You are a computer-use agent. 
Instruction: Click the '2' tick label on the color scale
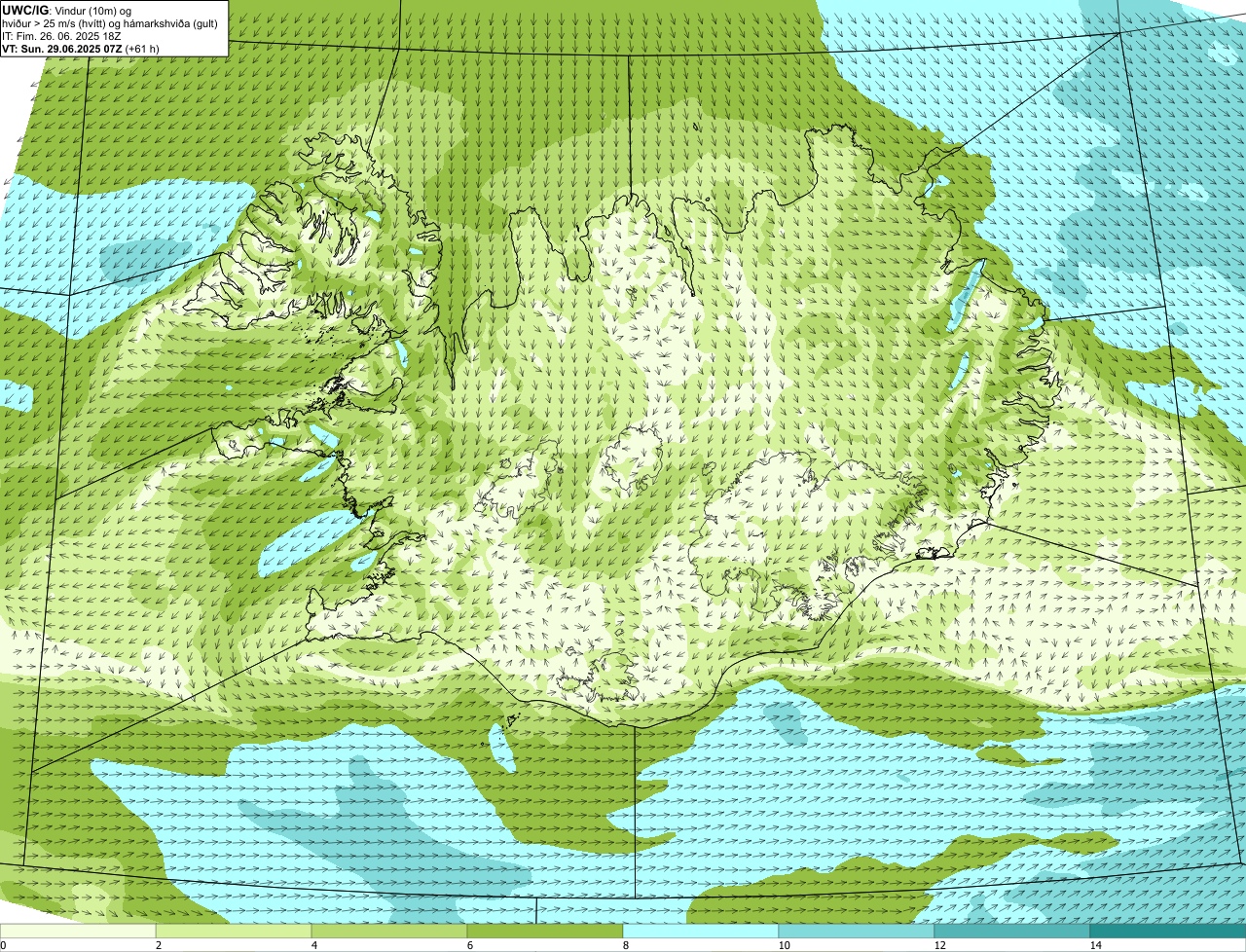[158, 945]
